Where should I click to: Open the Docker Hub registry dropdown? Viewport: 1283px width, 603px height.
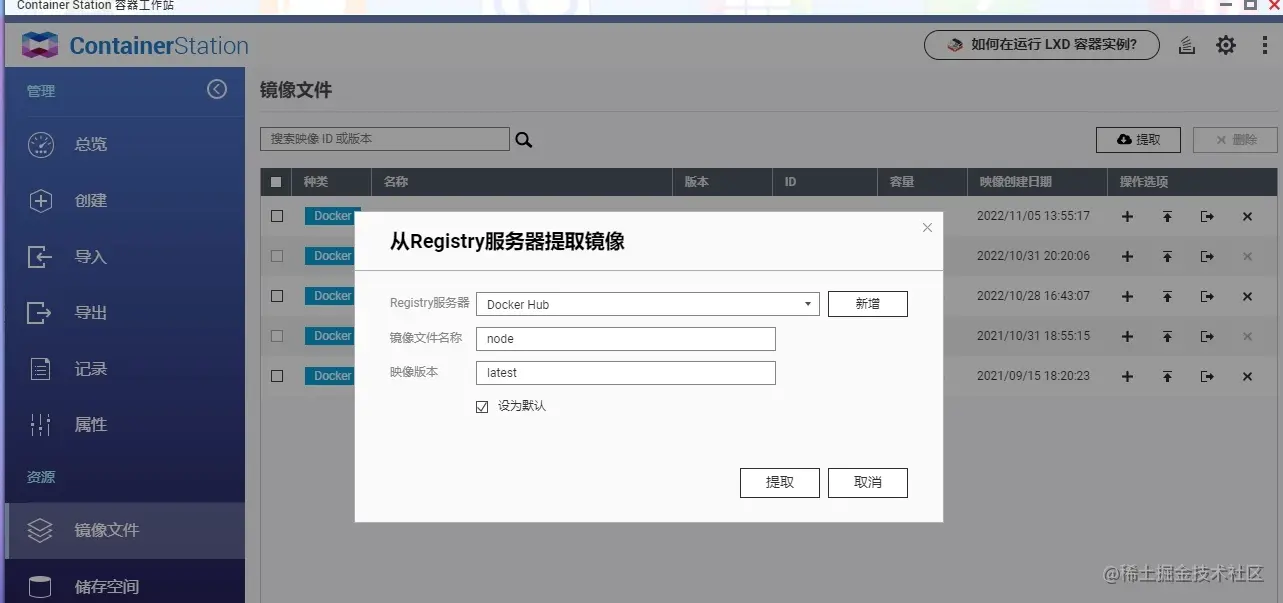647,304
